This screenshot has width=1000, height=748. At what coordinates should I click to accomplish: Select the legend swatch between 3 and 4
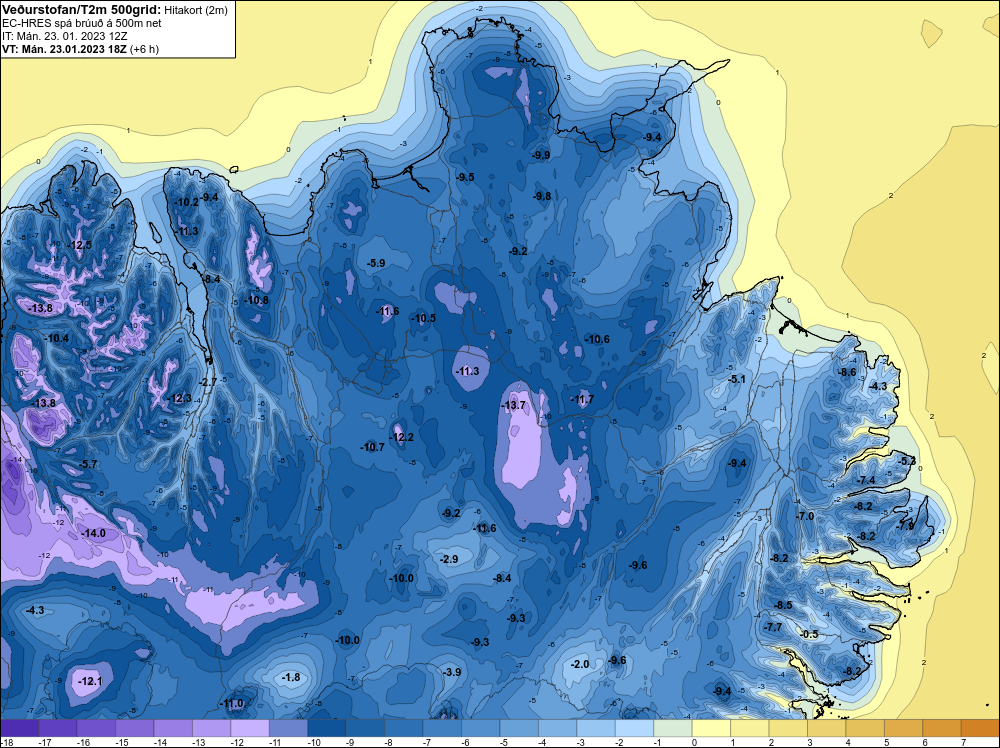pos(827,728)
